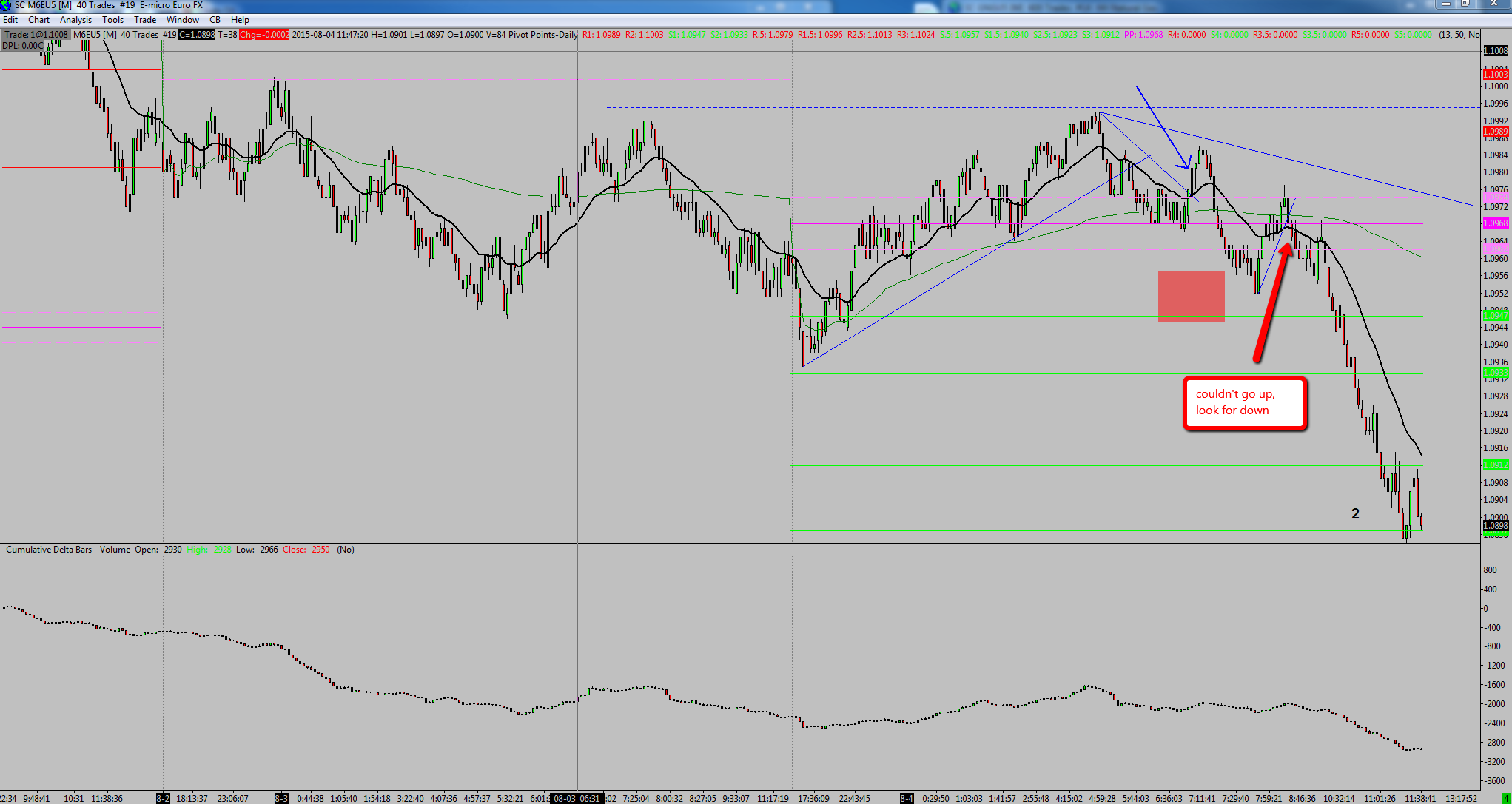Click the green 'High: -2928' delta value
This screenshot has height=804, width=1512.
209,550
